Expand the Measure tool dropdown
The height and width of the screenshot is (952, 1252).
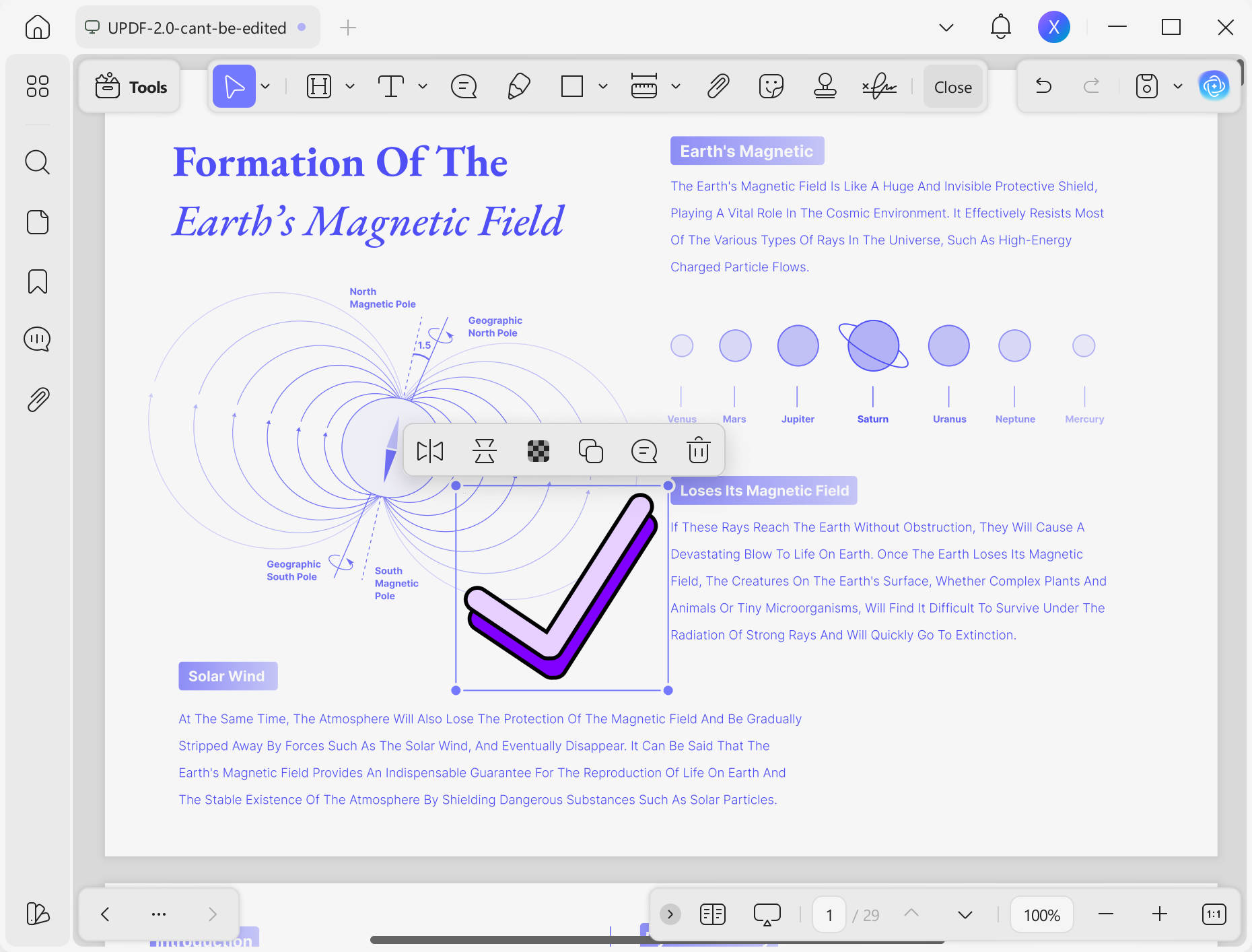tap(676, 86)
